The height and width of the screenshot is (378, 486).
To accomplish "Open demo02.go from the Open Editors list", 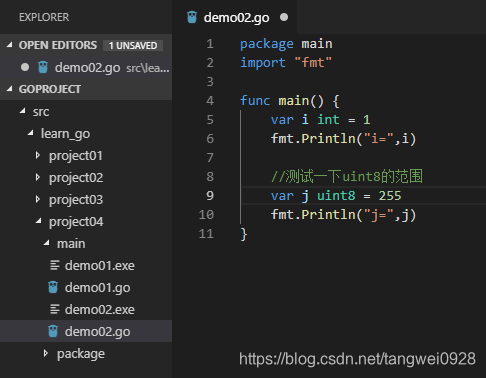I will pos(86,67).
